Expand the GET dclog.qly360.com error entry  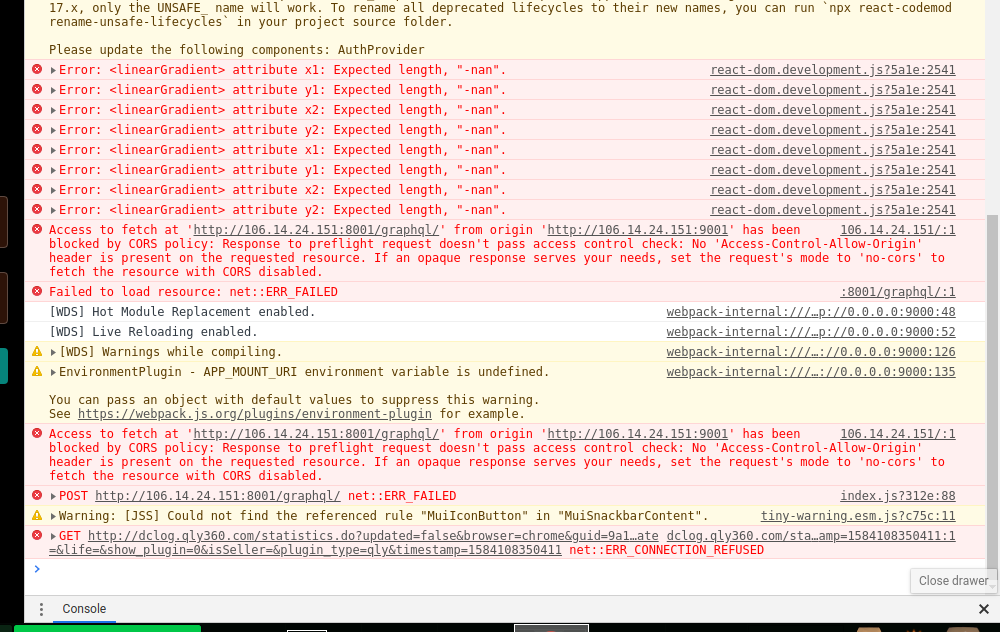[x=54, y=536]
